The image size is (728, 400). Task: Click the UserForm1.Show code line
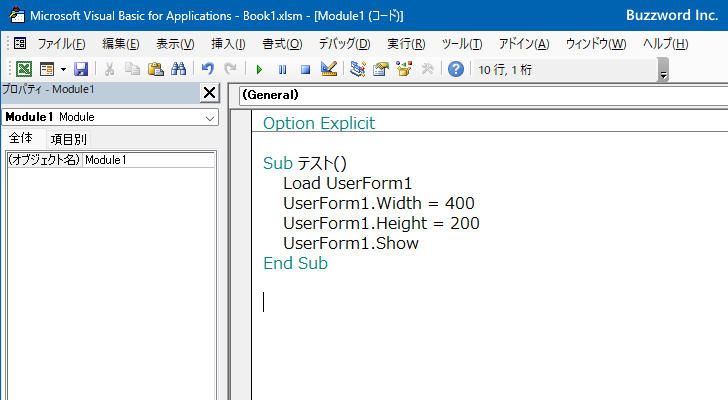pos(351,243)
